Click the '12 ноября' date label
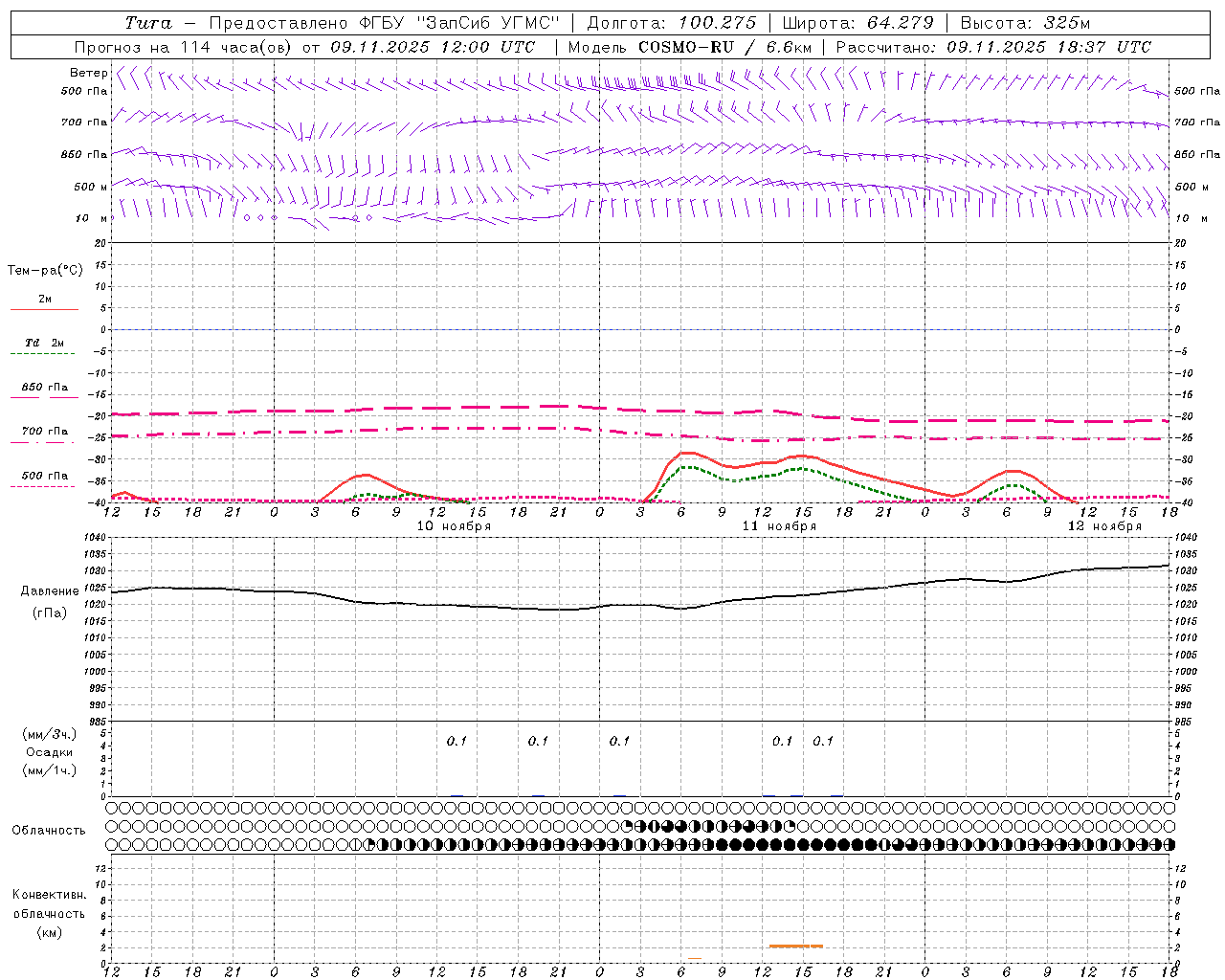This screenshot has width=1225, height=980. click(1104, 526)
